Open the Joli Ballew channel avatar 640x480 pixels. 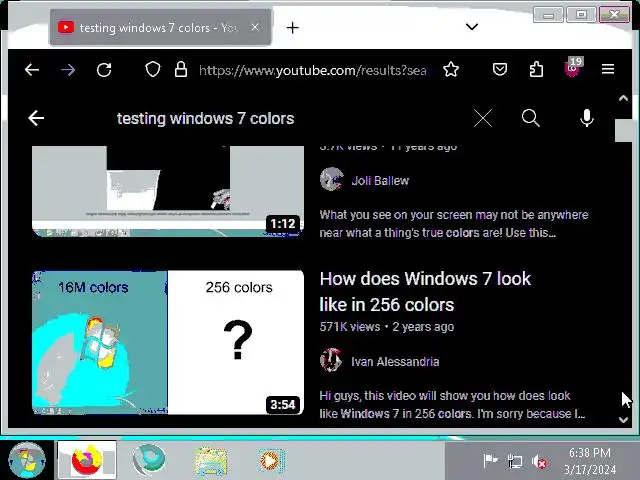pos(331,180)
